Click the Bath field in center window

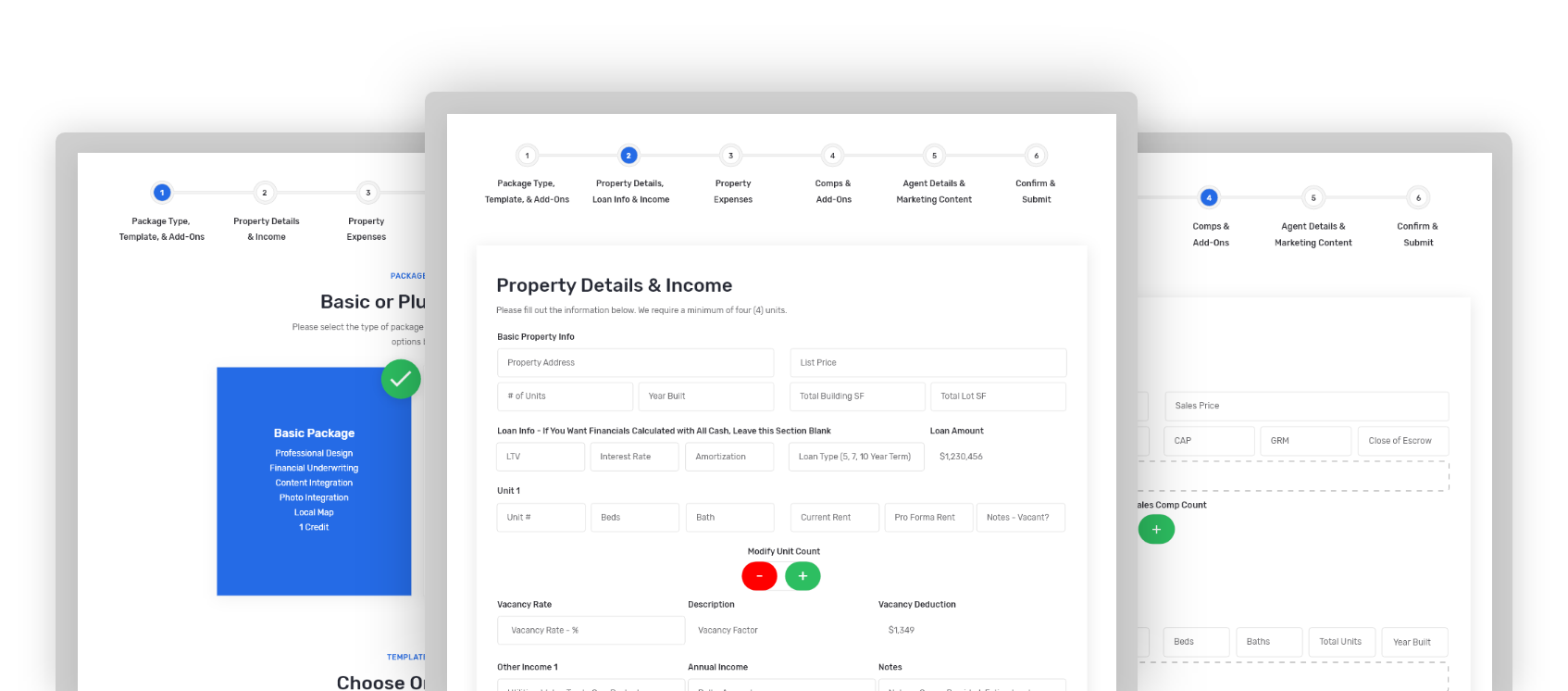(729, 517)
